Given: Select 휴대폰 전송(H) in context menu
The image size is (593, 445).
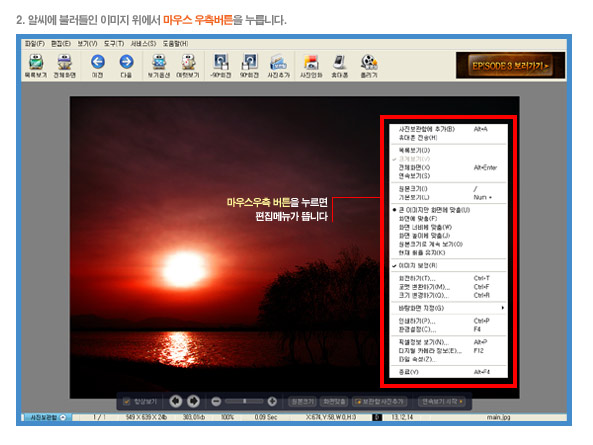Looking at the screenshot, I should point(448,138).
